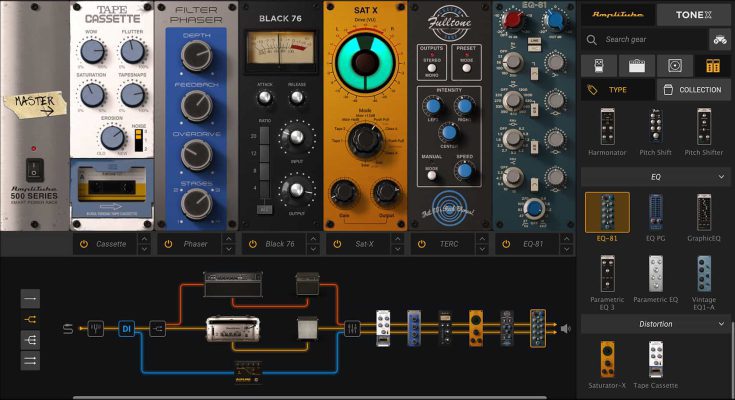Click the output speaker icon in chain
The width and height of the screenshot is (735, 400).
[566, 327]
